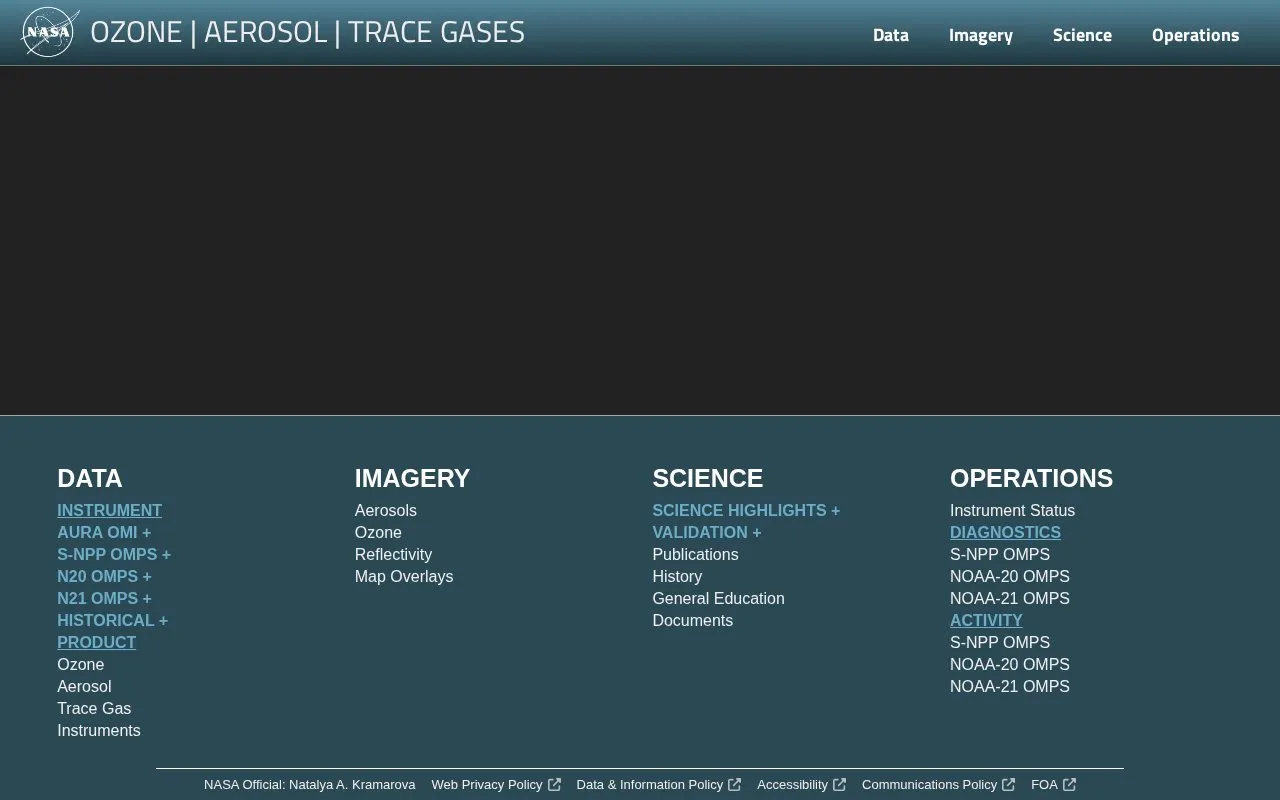This screenshot has height=800, width=1280.
Task: Expand SCIENCE HIGHLIGHTS + section
Action: 746,511
